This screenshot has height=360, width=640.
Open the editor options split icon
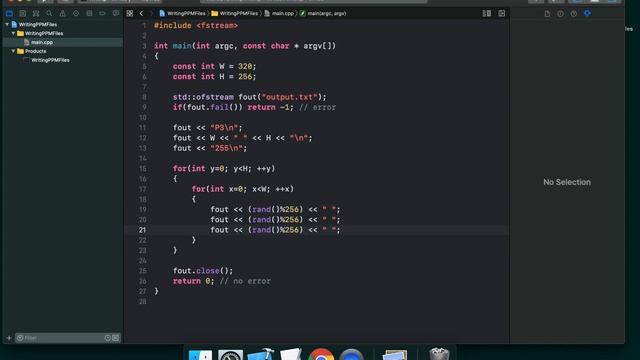click(x=487, y=13)
